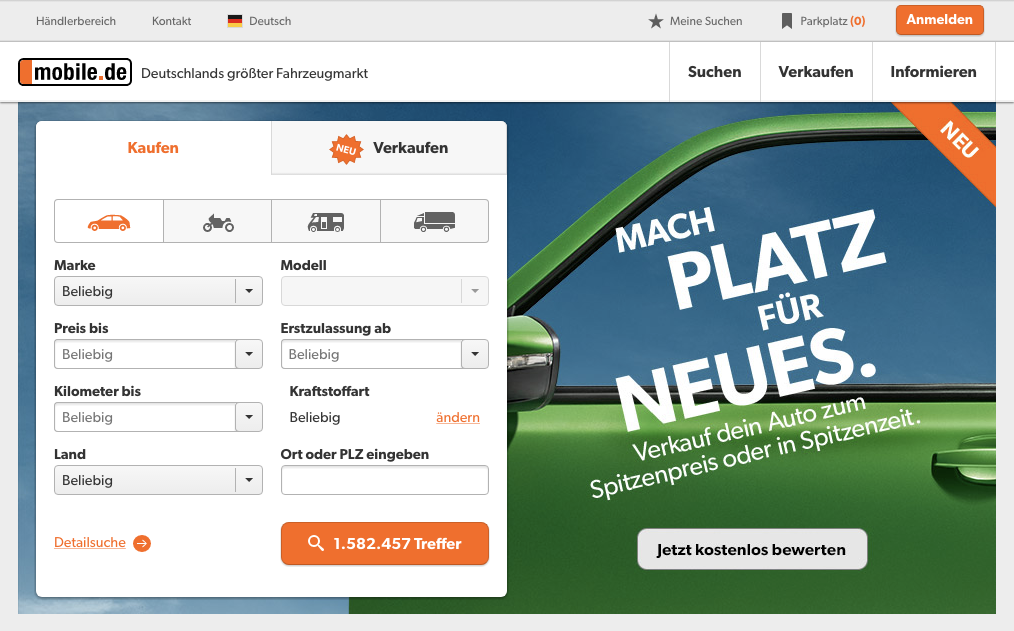Open the Suchen menu
The height and width of the screenshot is (631, 1014).
point(715,72)
